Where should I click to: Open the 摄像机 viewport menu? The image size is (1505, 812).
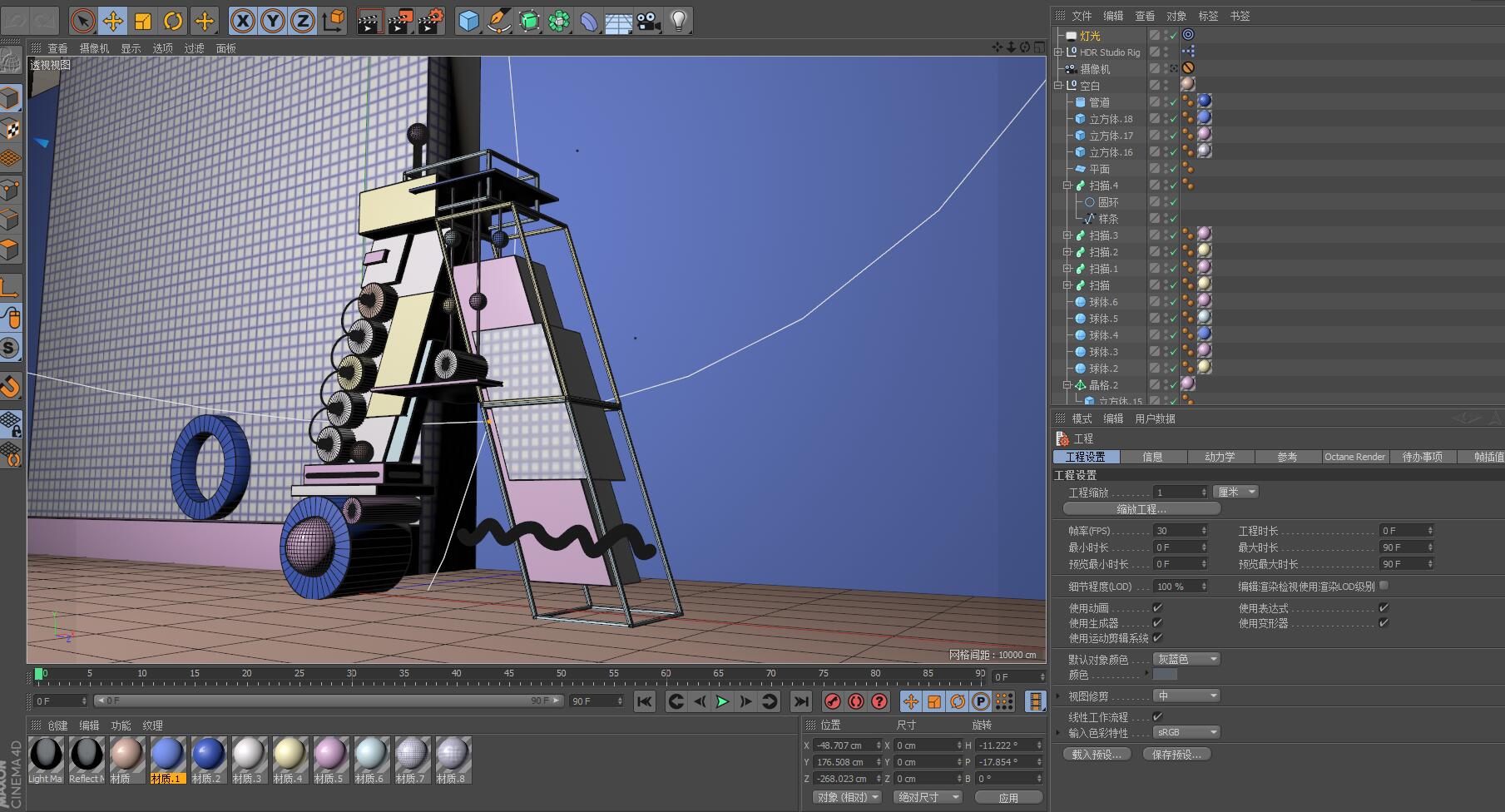94,48
